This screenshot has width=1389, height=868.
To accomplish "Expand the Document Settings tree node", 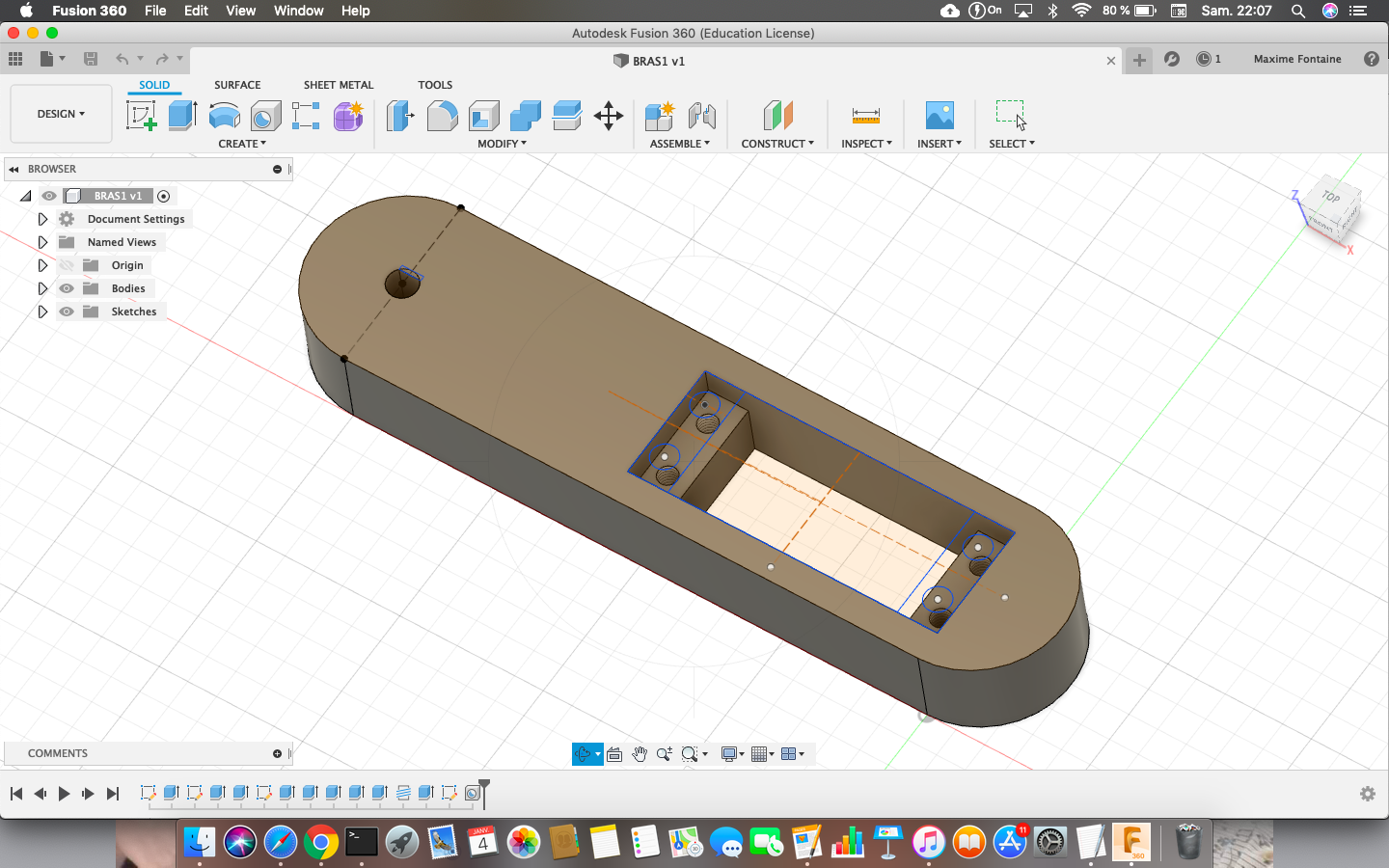I will (42, 219).
